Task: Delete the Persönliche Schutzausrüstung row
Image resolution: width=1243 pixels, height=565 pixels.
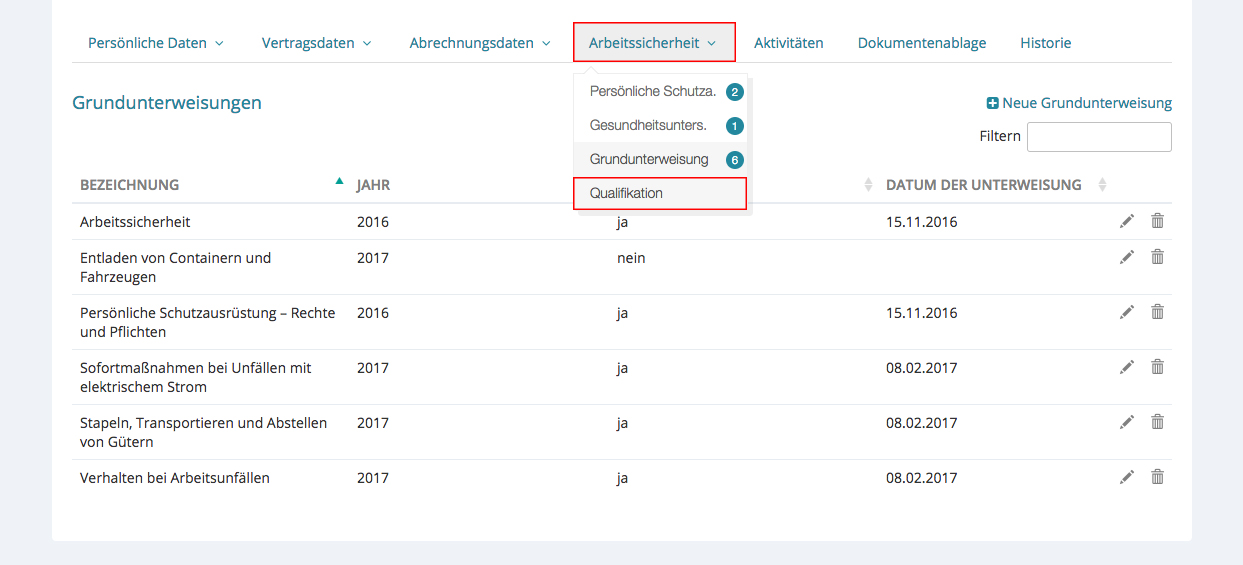Action: pos(1157,312)
